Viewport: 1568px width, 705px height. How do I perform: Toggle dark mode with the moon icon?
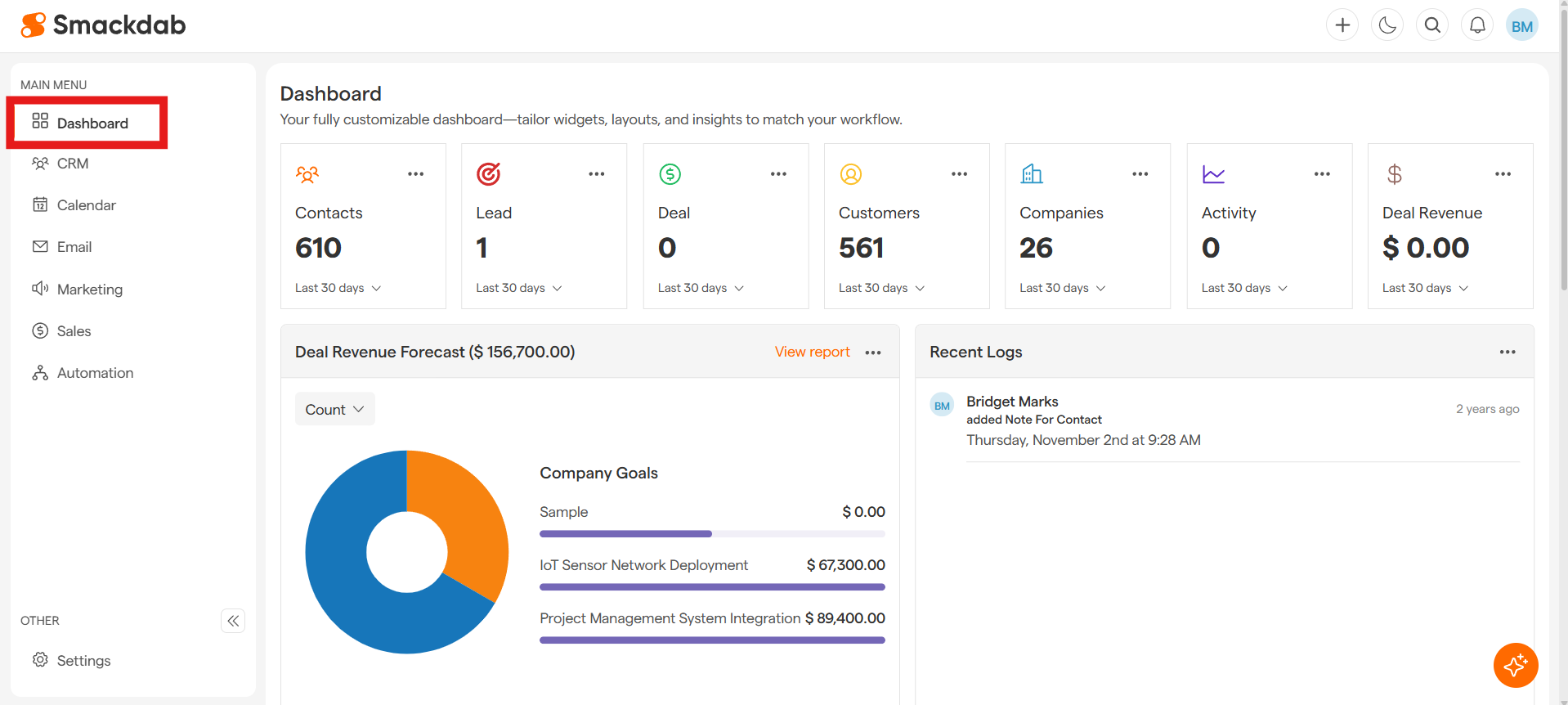(1387, 25)
